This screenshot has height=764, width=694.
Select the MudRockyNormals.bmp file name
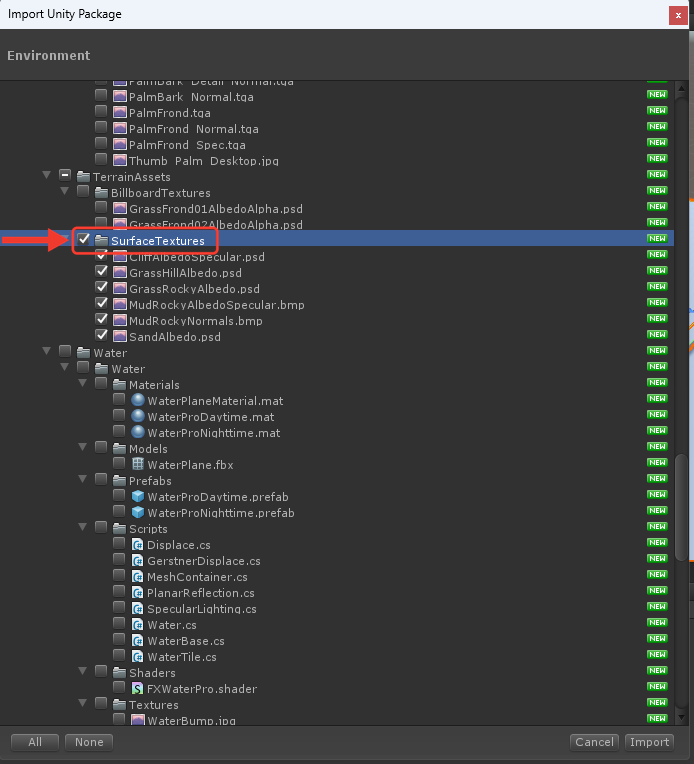[195, 321]
